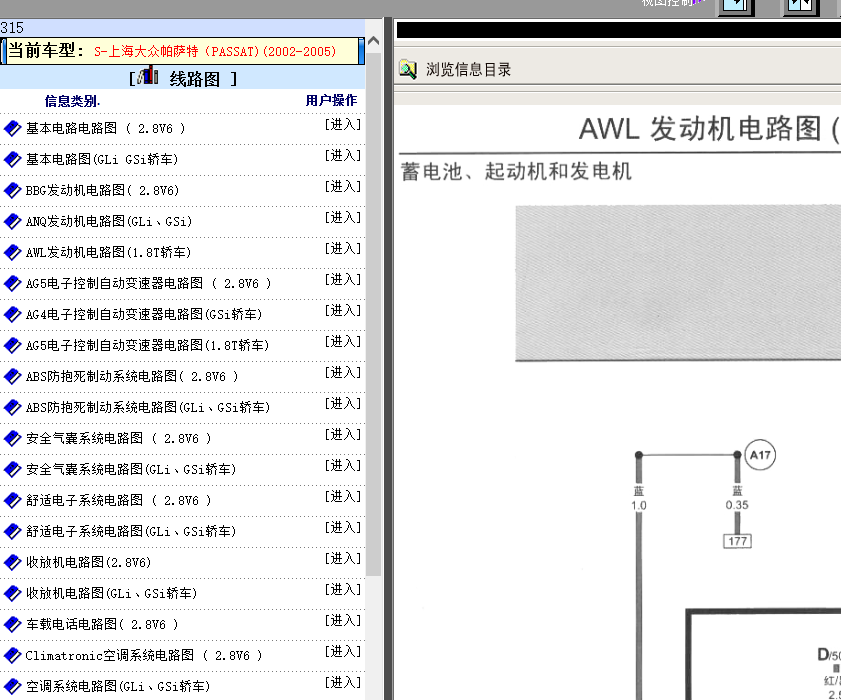Screen dimensions: 841x700
Task: Click book icon beside 车载电话电路图
Action: tap(12, 625)
